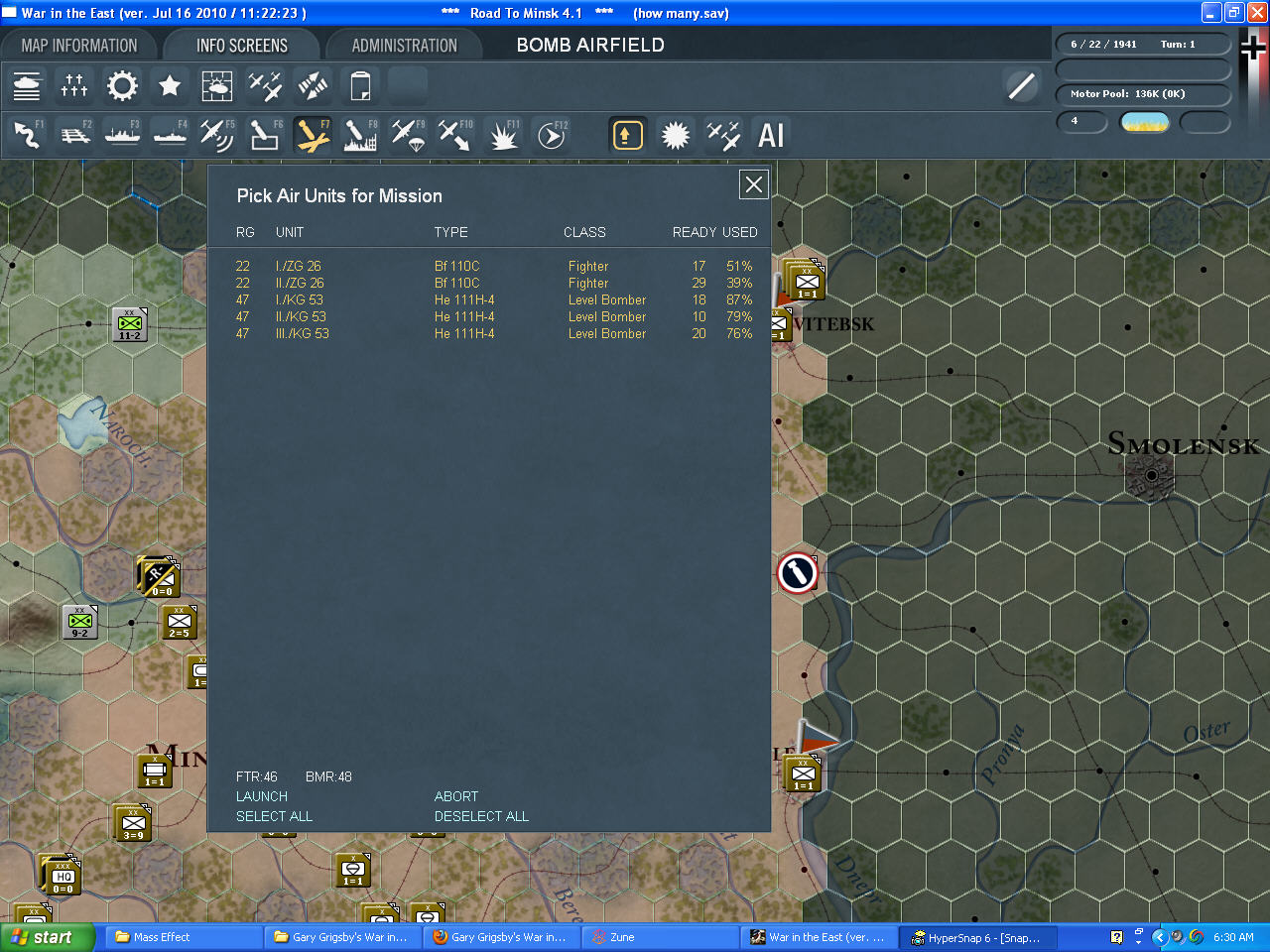
Task: Select the F6 bomb unit mode
Action: coord(265,135)
